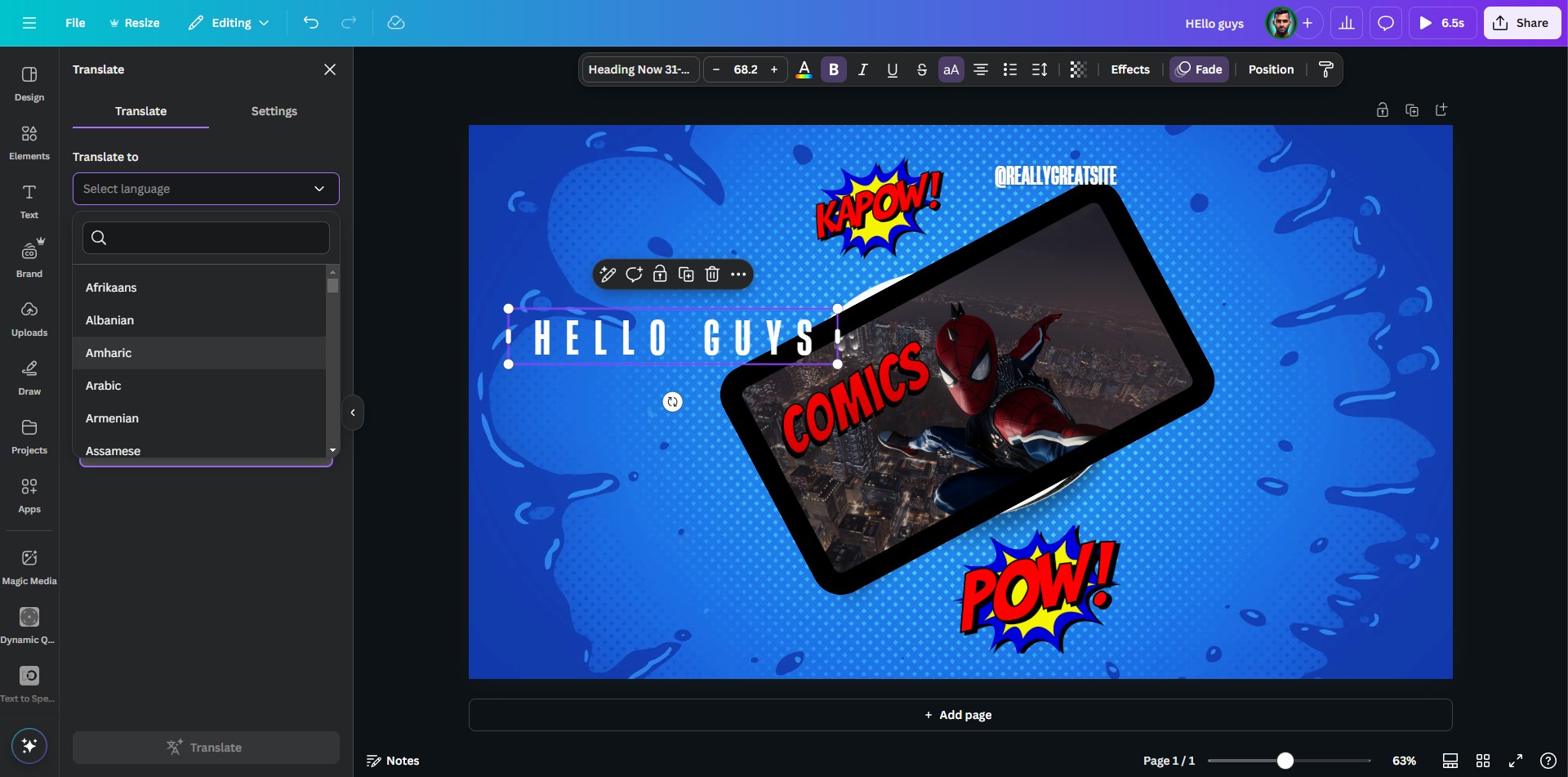This screenshot has height=777, width=1568.
Task: Open the Position panel
Action: tap(1271, 69)
